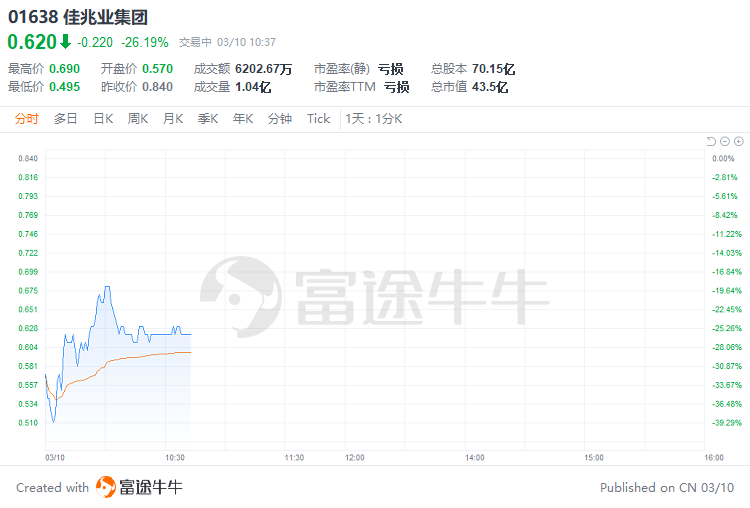Viewport: 750px width, 508px height.
Task: Click the blue price line peak near 0.675
Action: click(x=108, y=287)
